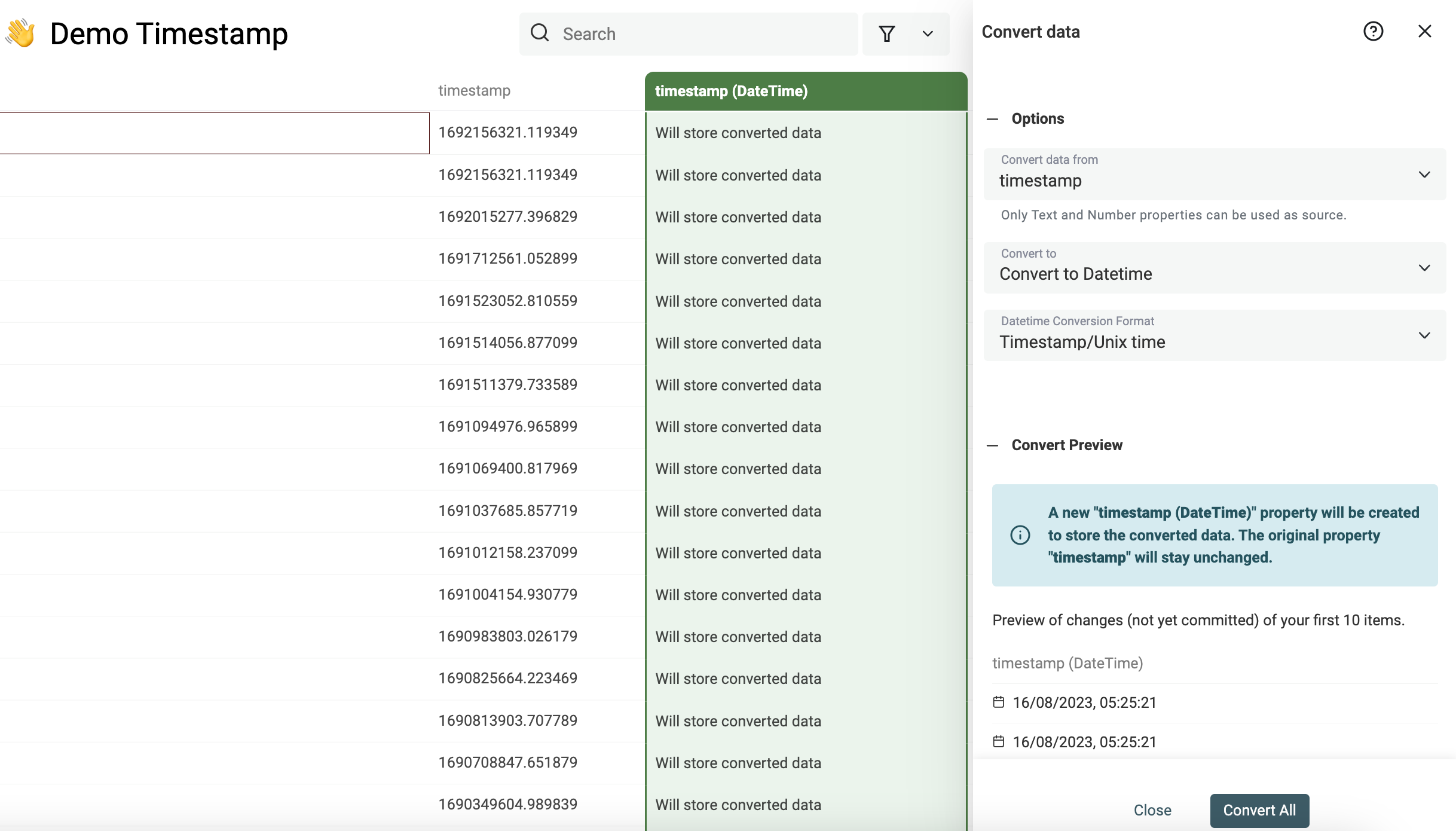Select the first row value 1692156321.119349
The height and width of the screenshot is (831, 1456).
pyautogui.click(x=507, y=132)
